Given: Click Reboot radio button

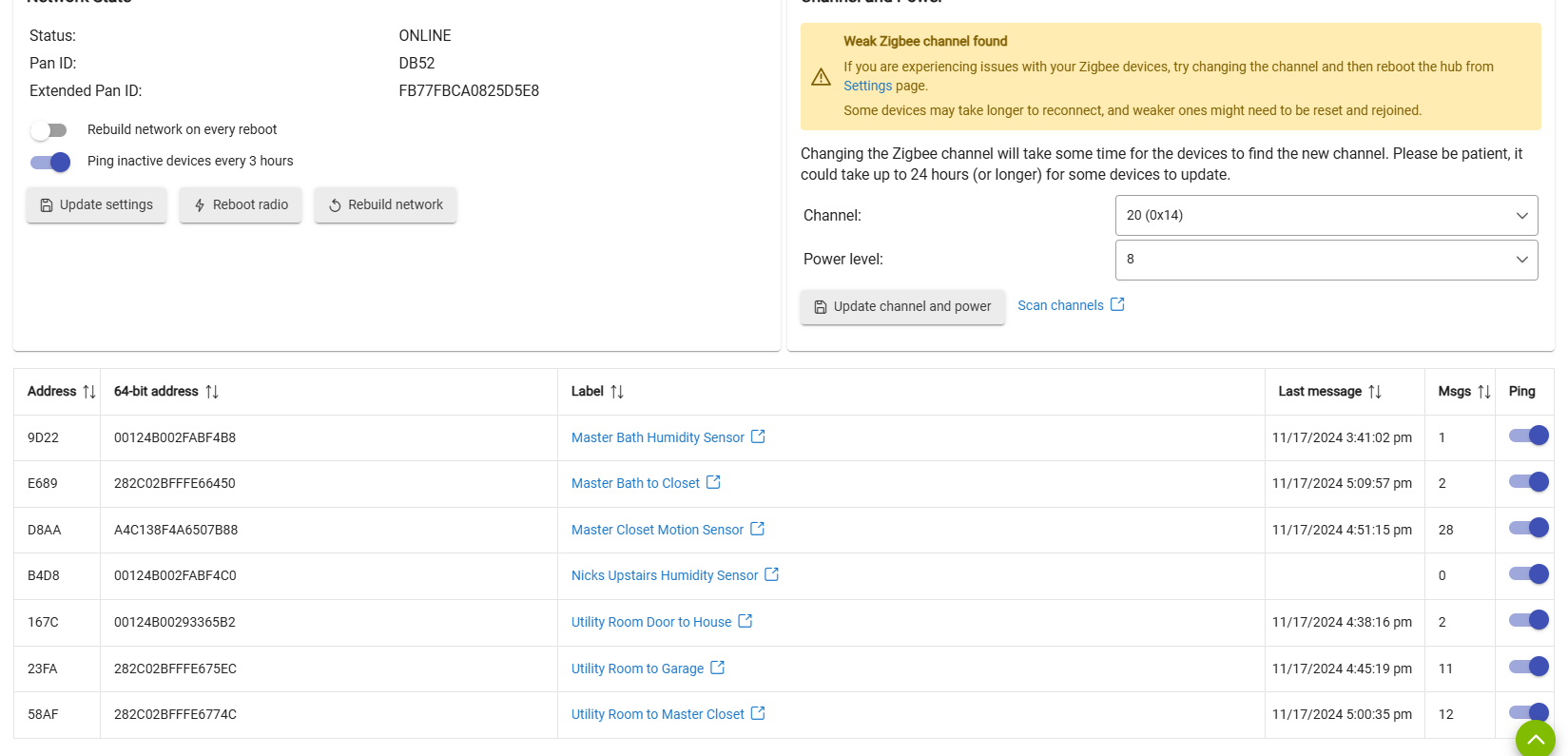Looking at the screenshot, I should click(x=241, y=204).
